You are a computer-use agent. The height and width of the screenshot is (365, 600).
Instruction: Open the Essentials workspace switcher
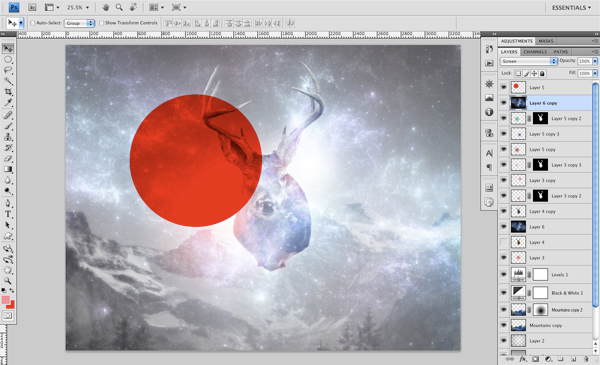coord(571,7)
